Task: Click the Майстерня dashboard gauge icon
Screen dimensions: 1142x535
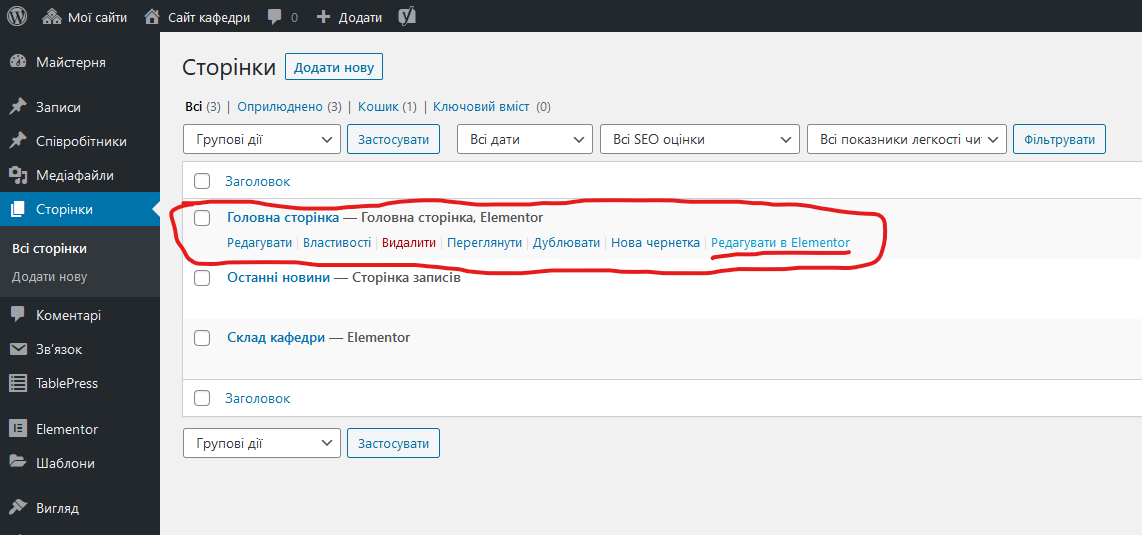Action: coord(18,63)
